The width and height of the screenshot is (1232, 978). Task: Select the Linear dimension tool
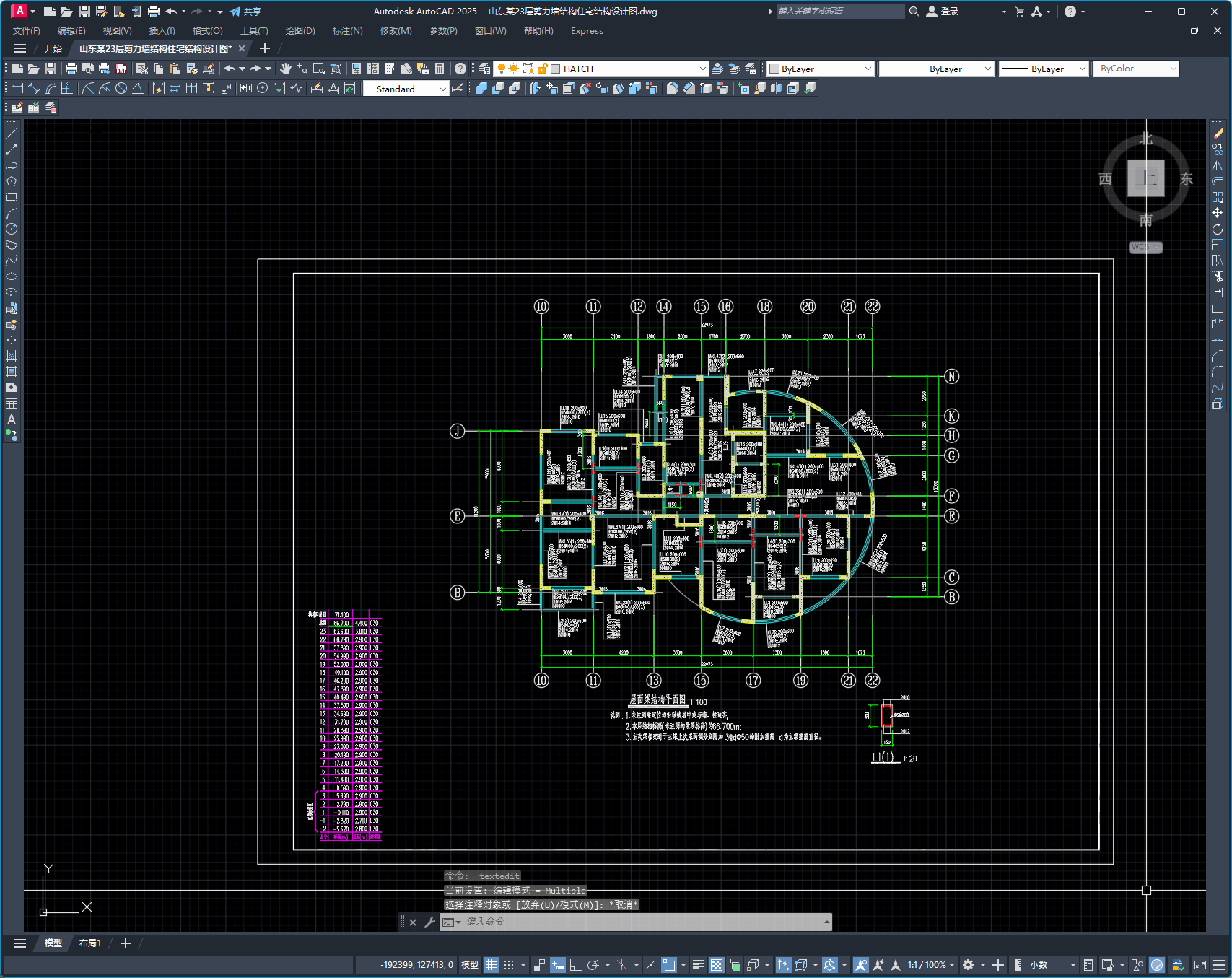17,88
